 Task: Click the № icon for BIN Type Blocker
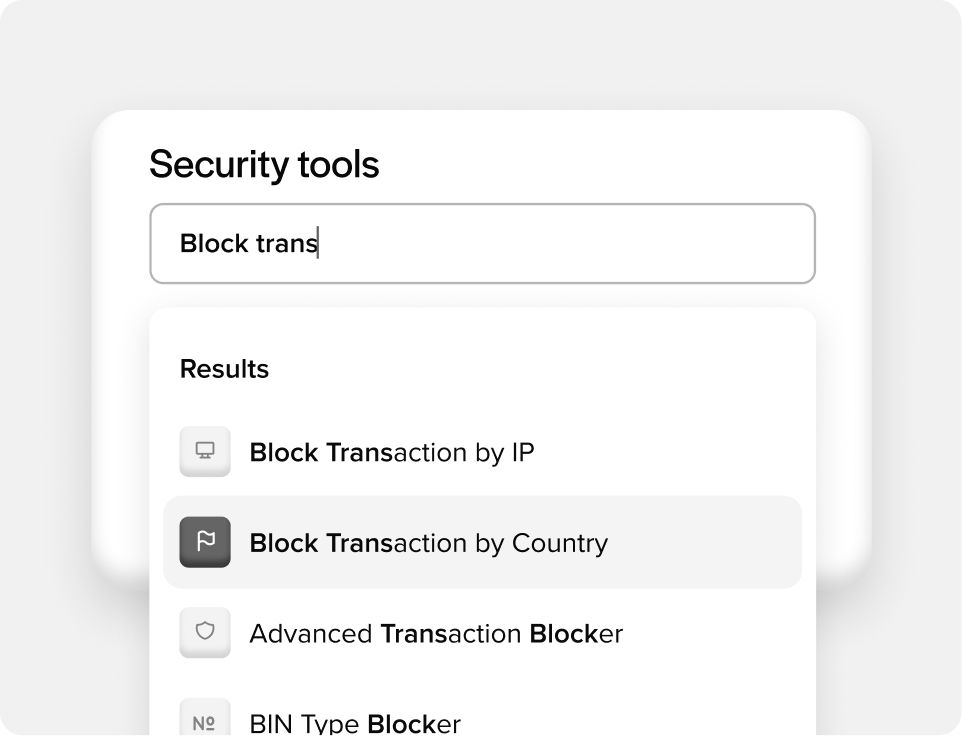coord(205,719)
